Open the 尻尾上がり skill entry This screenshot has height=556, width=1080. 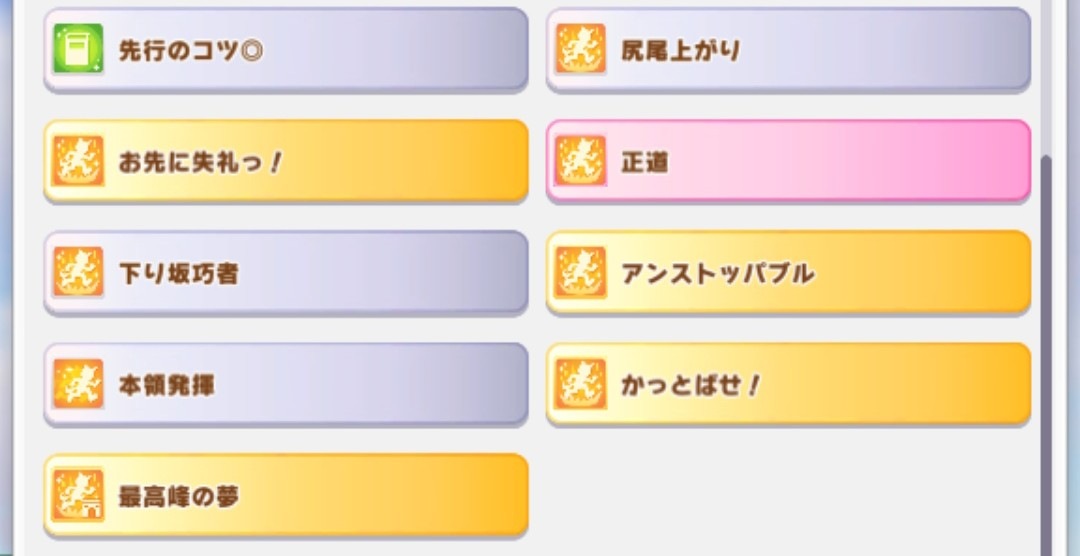pyautogui.click(x=789, y=49)
